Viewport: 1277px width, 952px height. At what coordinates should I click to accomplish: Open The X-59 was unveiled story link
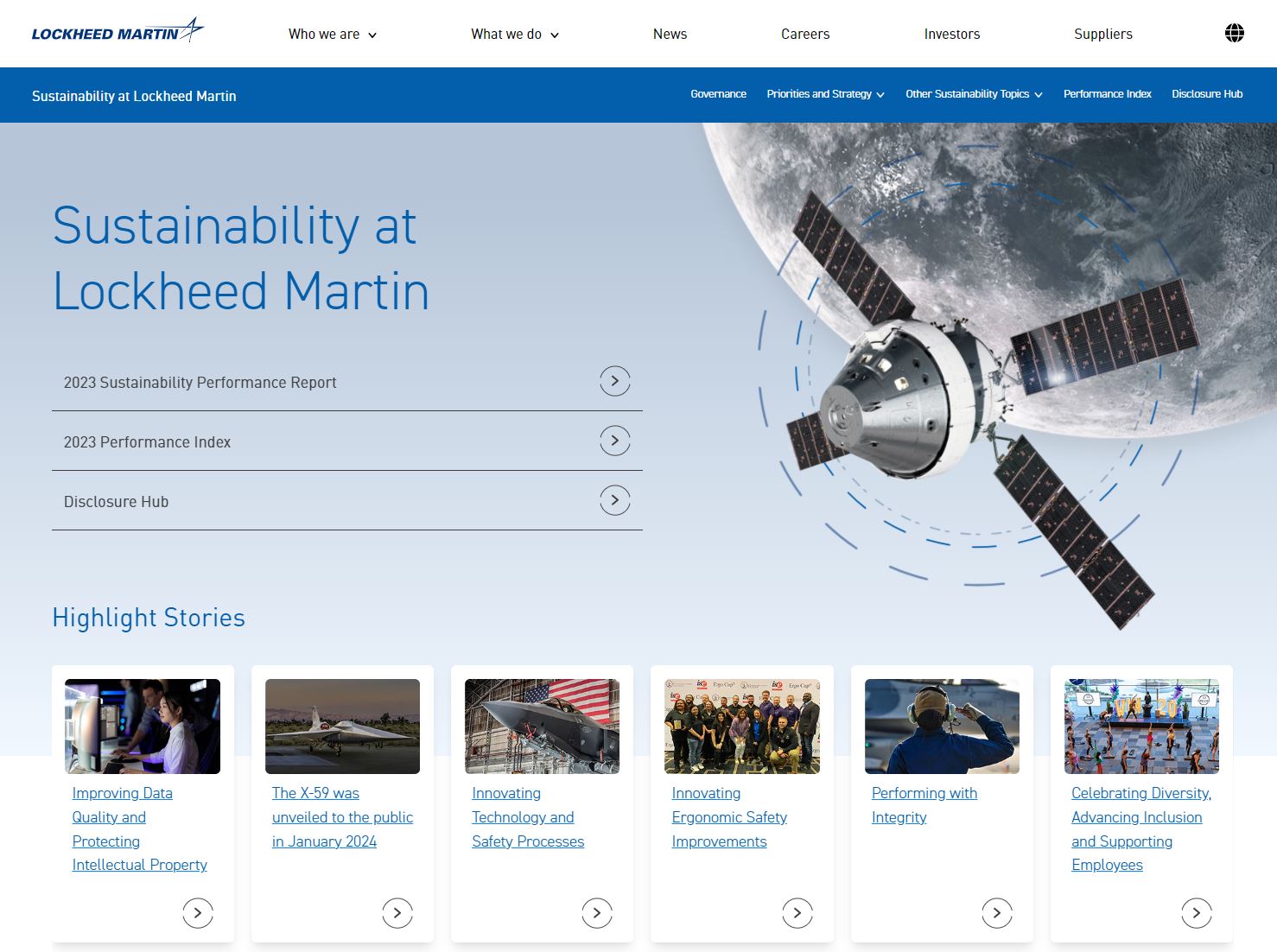[x=342, y=817]
